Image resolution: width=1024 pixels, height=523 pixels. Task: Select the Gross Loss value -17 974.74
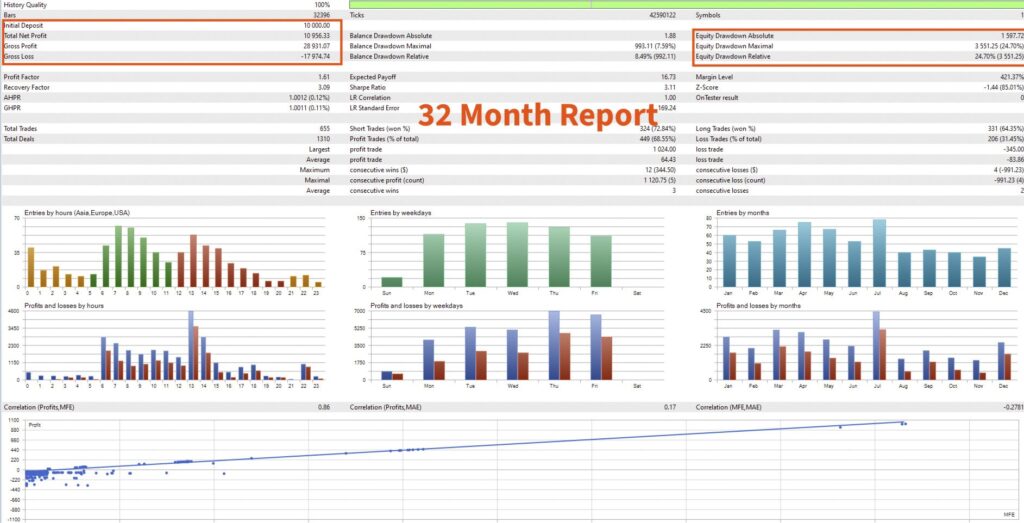point(315,57)
